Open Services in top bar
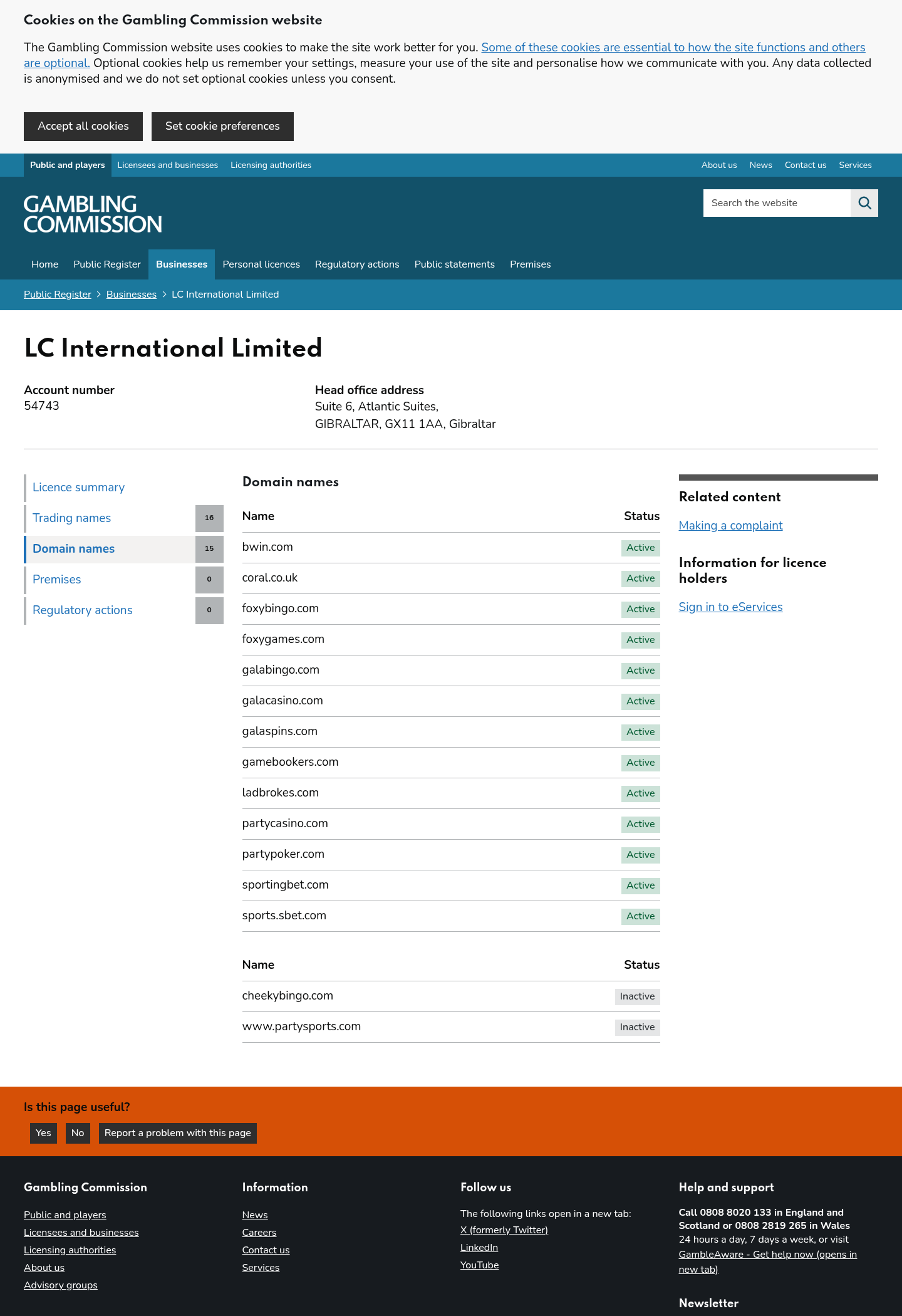Screen dimensions: 902x1316 [x=855, y=165]
